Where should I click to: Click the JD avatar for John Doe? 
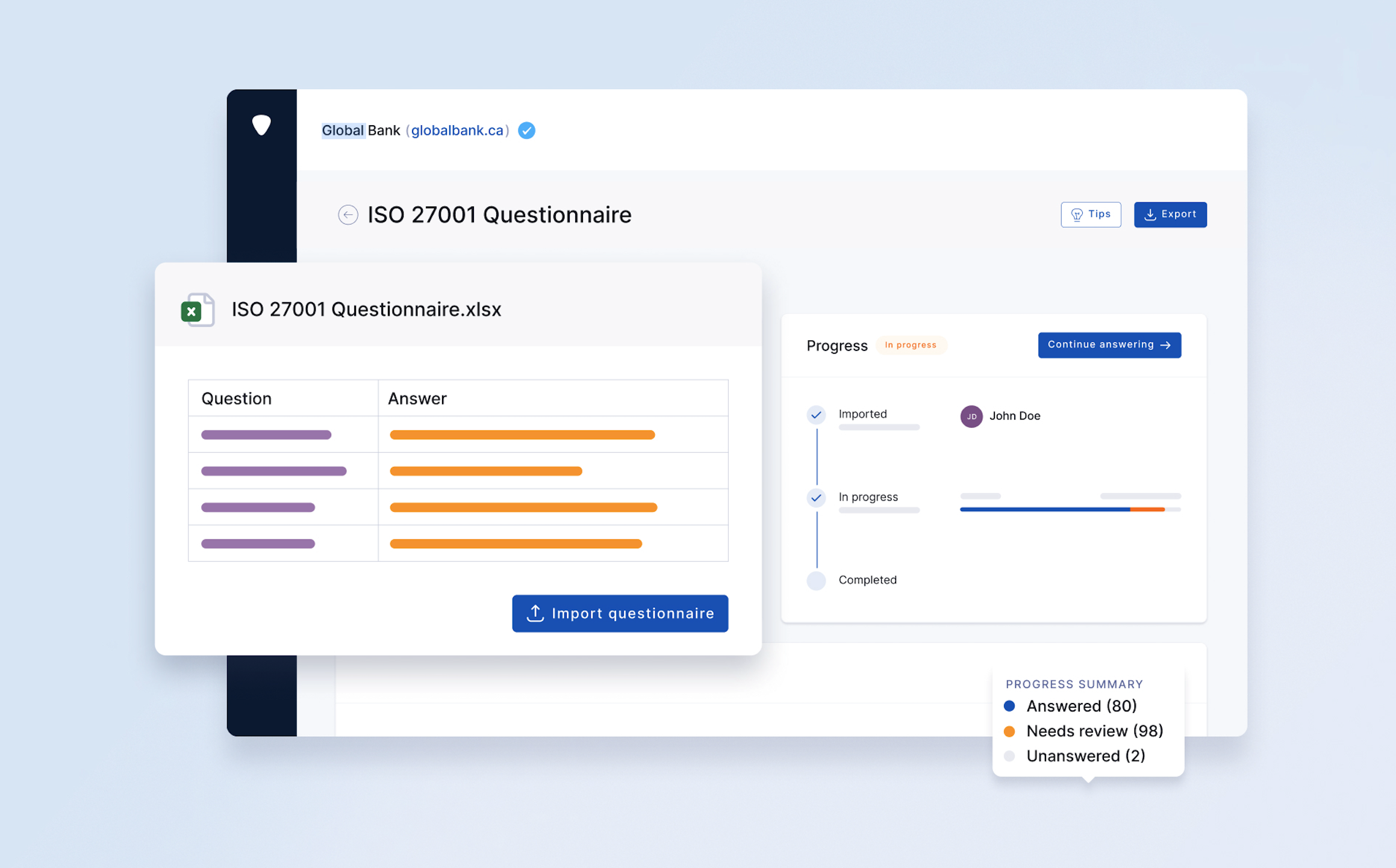[971, 417]
